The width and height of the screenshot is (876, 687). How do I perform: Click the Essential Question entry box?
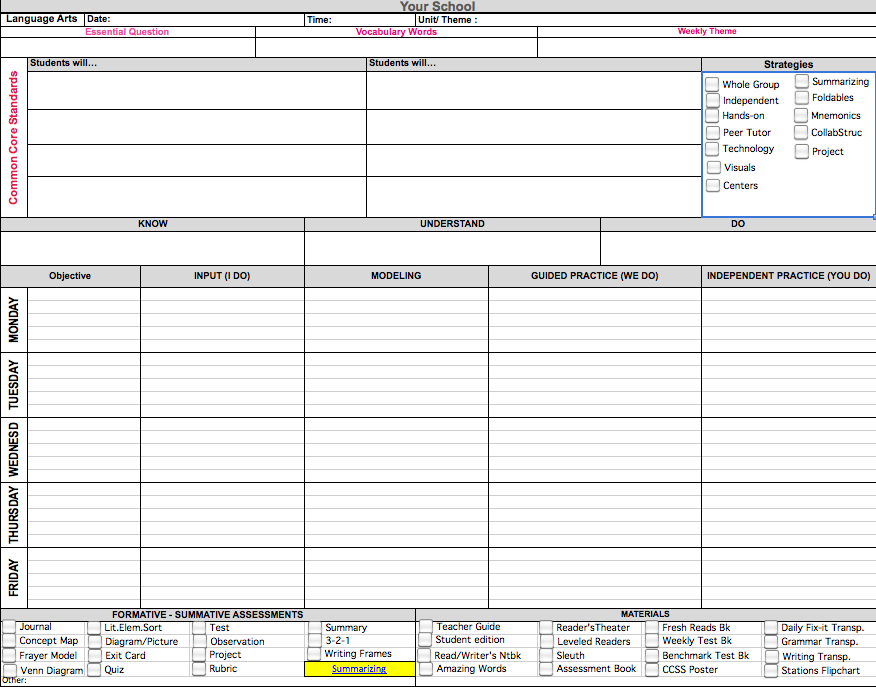pyautogui.click(x=128, y=47)
